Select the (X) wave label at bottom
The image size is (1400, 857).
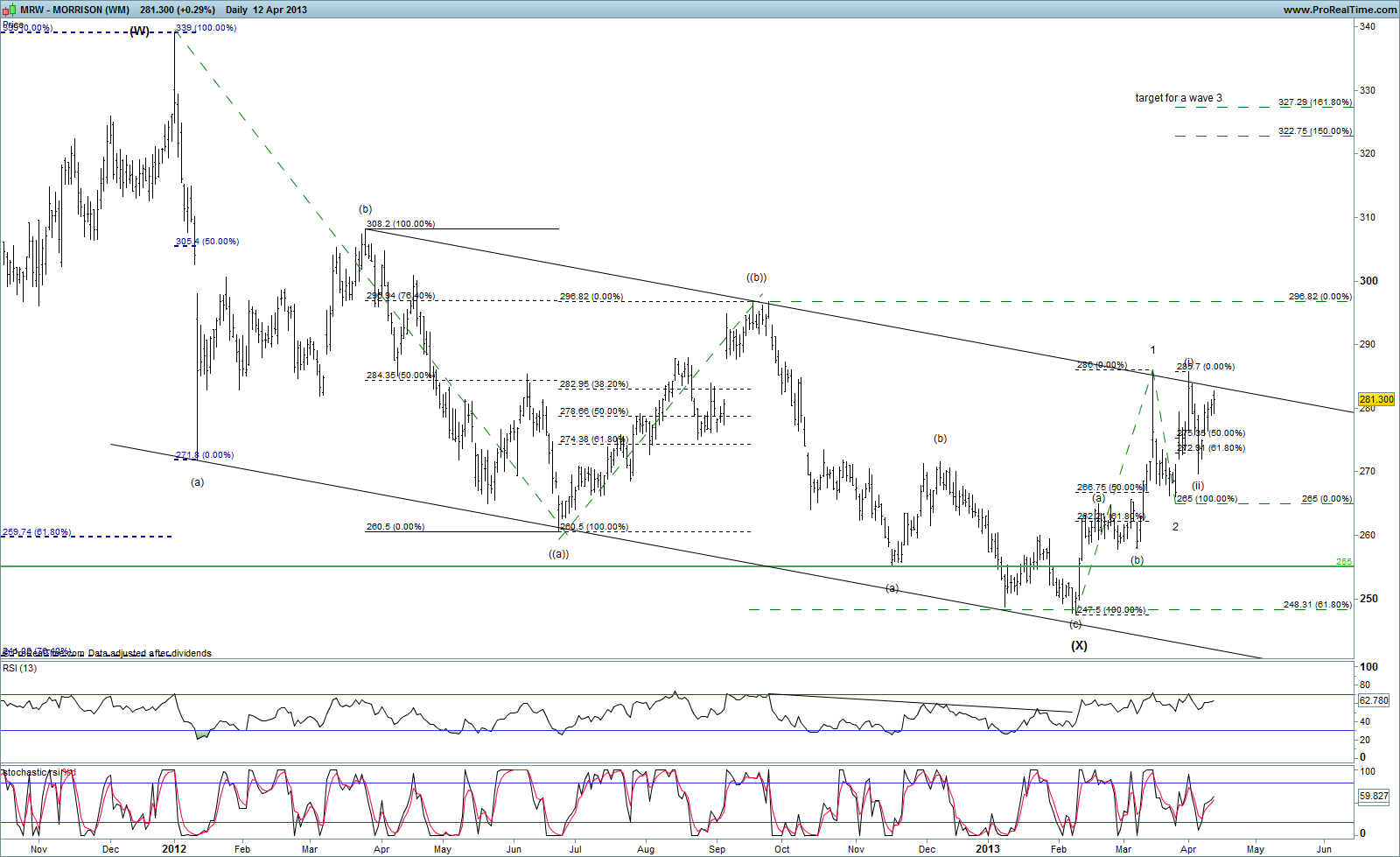[1079, 645]
